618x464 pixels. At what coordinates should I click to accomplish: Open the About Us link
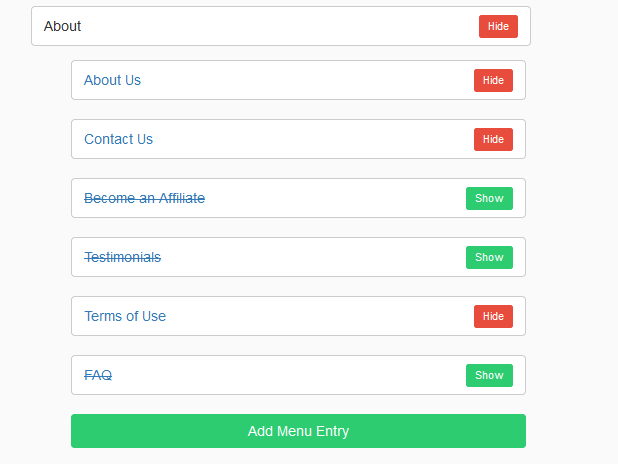pyautogui.click(x=112, y=80)
